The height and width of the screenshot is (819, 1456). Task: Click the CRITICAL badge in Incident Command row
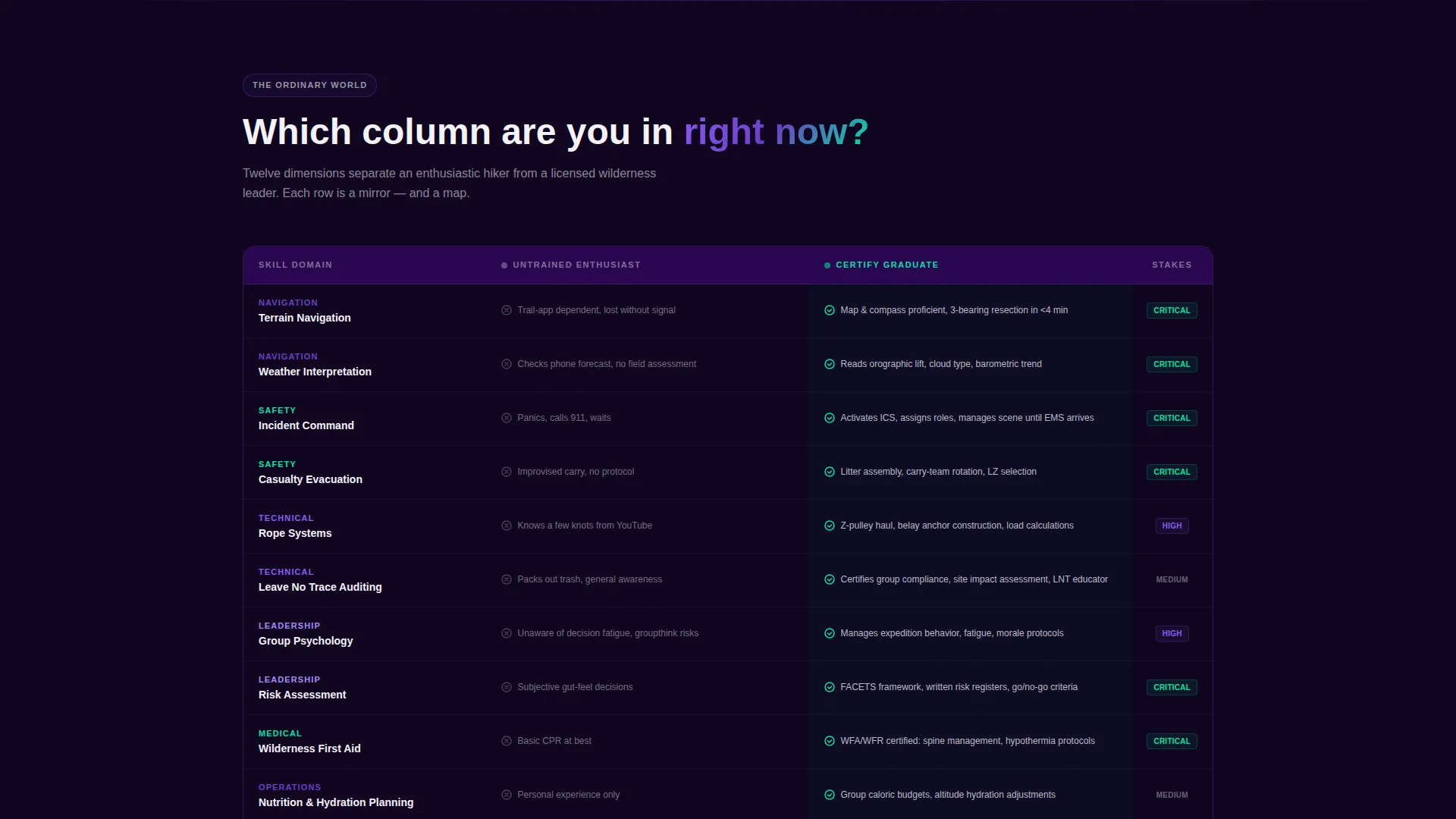tap(1172, 418)
